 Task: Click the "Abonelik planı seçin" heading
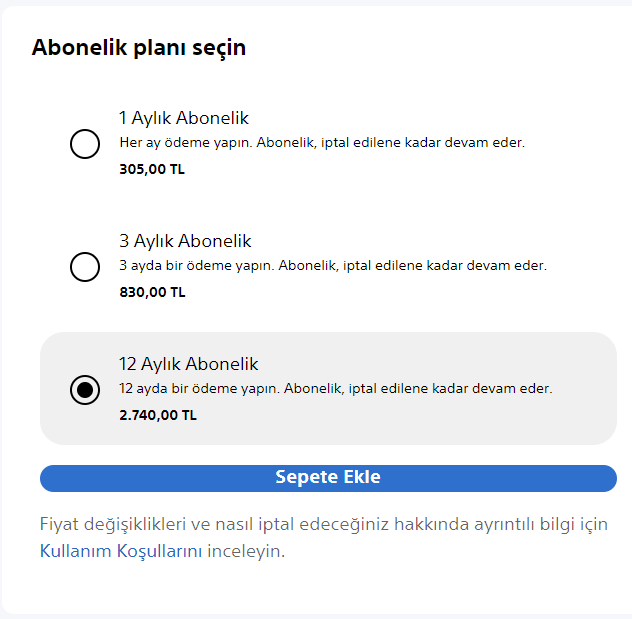[139, 47]
